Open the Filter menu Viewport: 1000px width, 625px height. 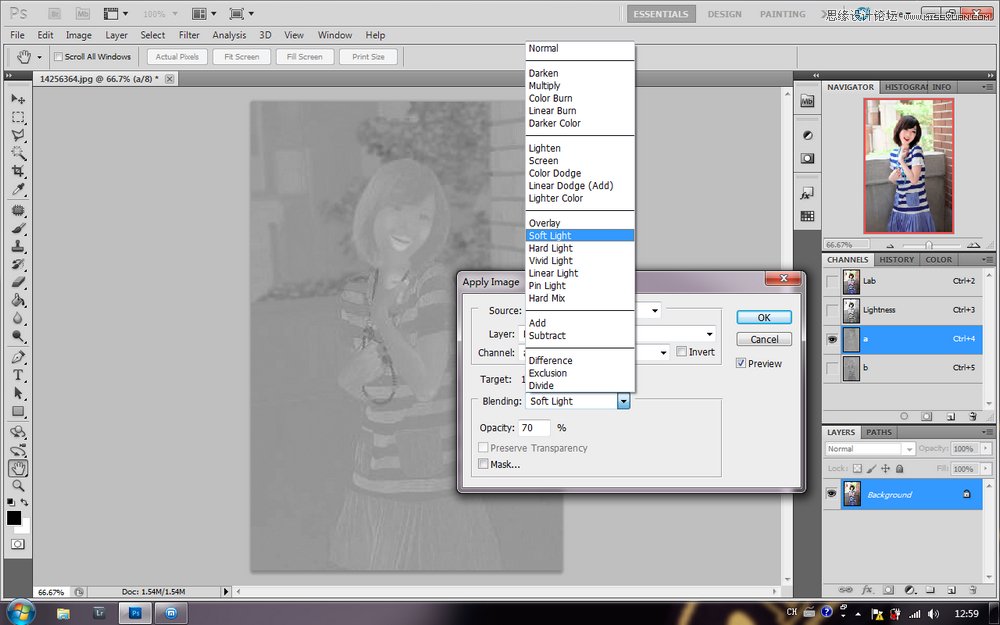coord(189,35)
